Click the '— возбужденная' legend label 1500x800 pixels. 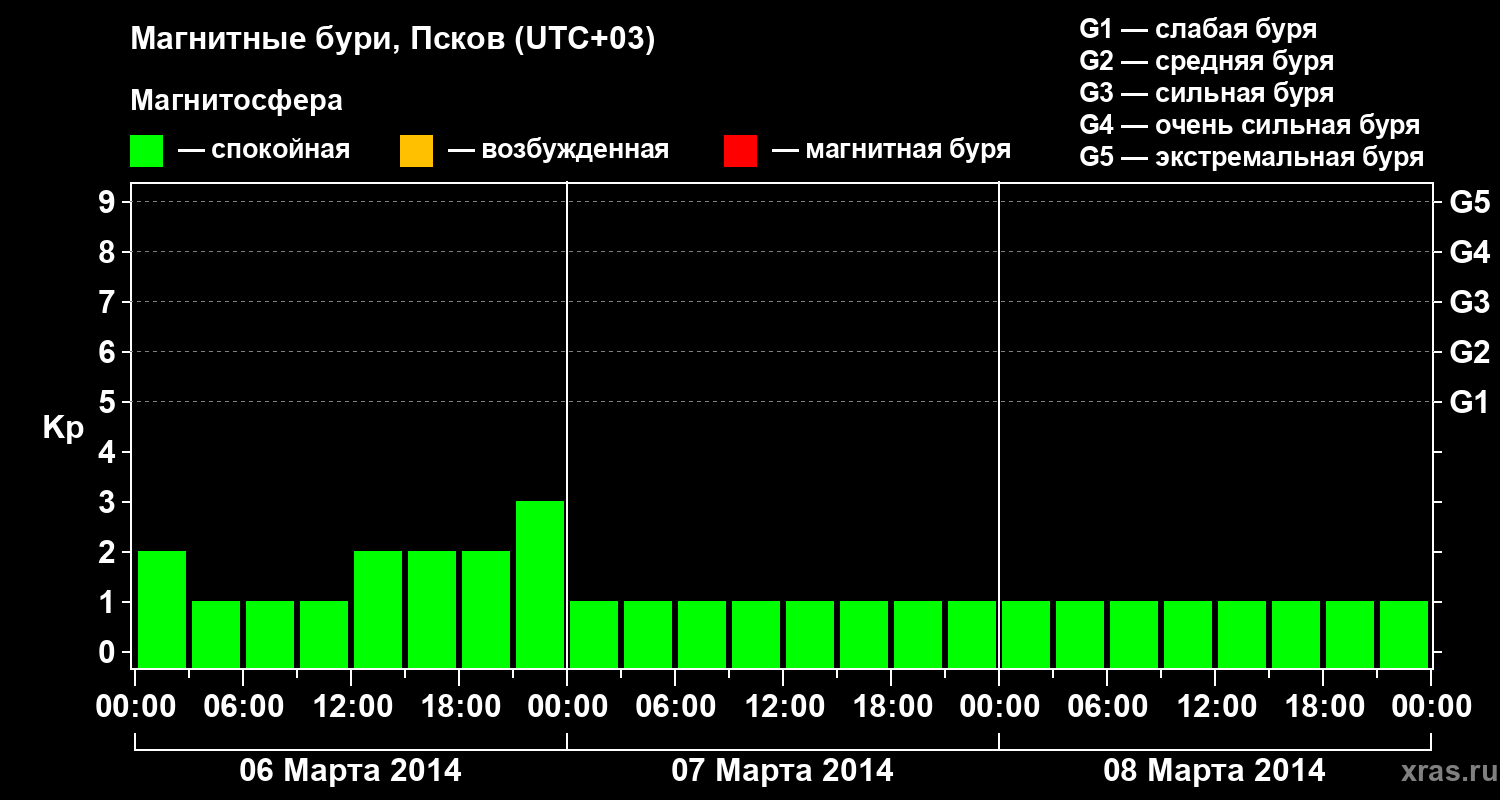558,150
